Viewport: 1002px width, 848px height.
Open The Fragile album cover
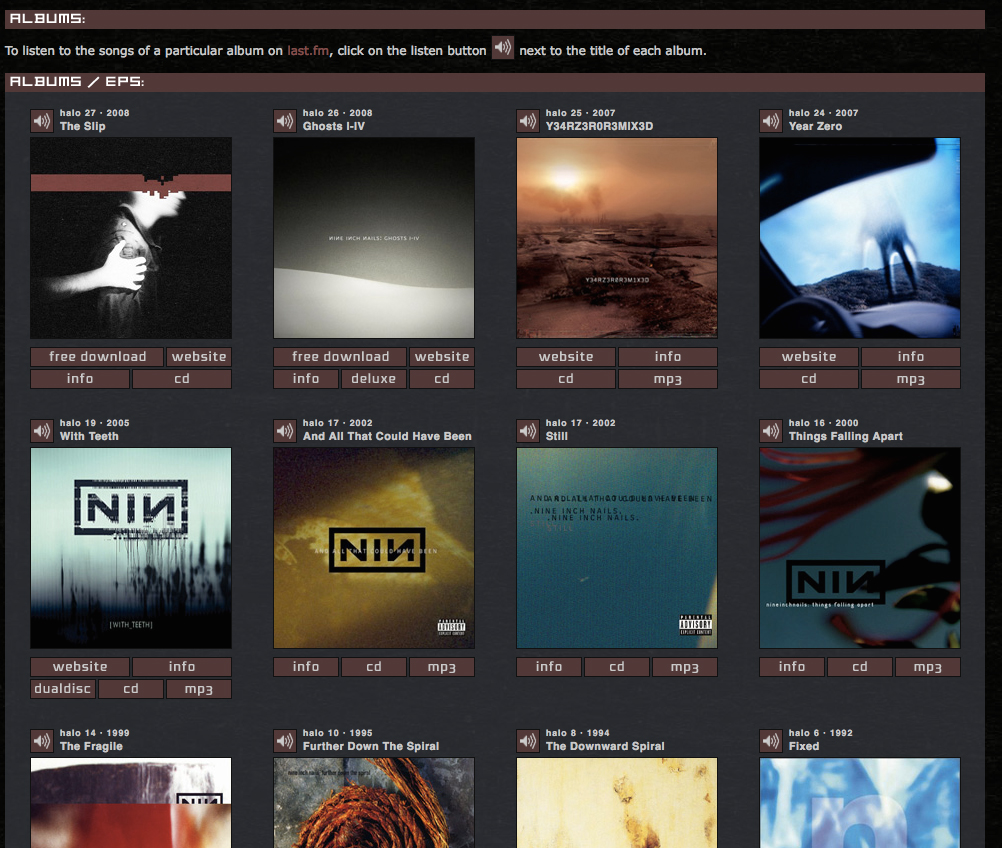coord(131,803)
